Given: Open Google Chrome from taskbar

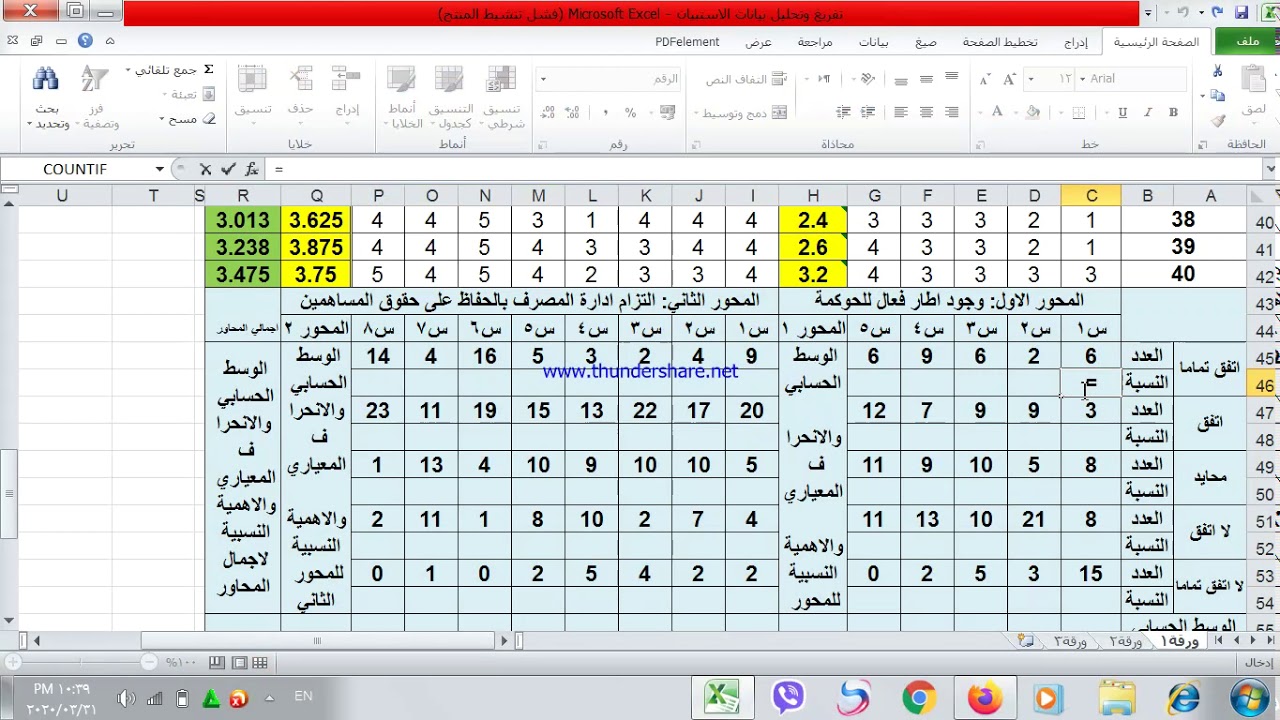Looking at the screenshot, I should click(919, 697).
